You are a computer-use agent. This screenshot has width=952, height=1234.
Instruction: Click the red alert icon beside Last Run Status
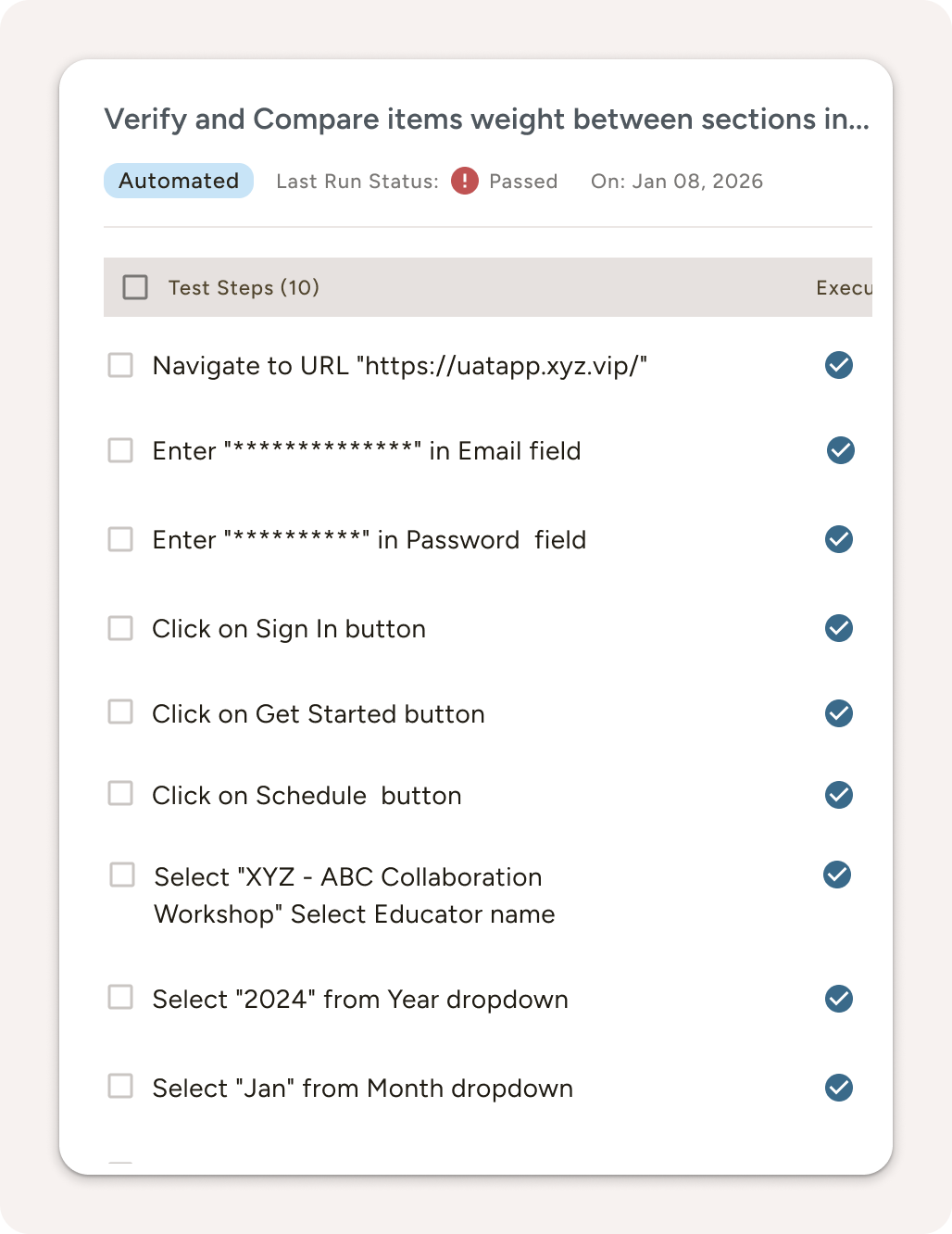(x=463, y=181)
